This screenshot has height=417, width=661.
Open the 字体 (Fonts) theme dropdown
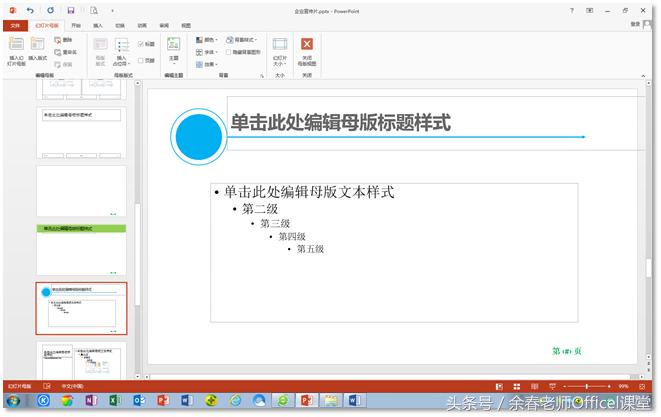coord(207,52)
